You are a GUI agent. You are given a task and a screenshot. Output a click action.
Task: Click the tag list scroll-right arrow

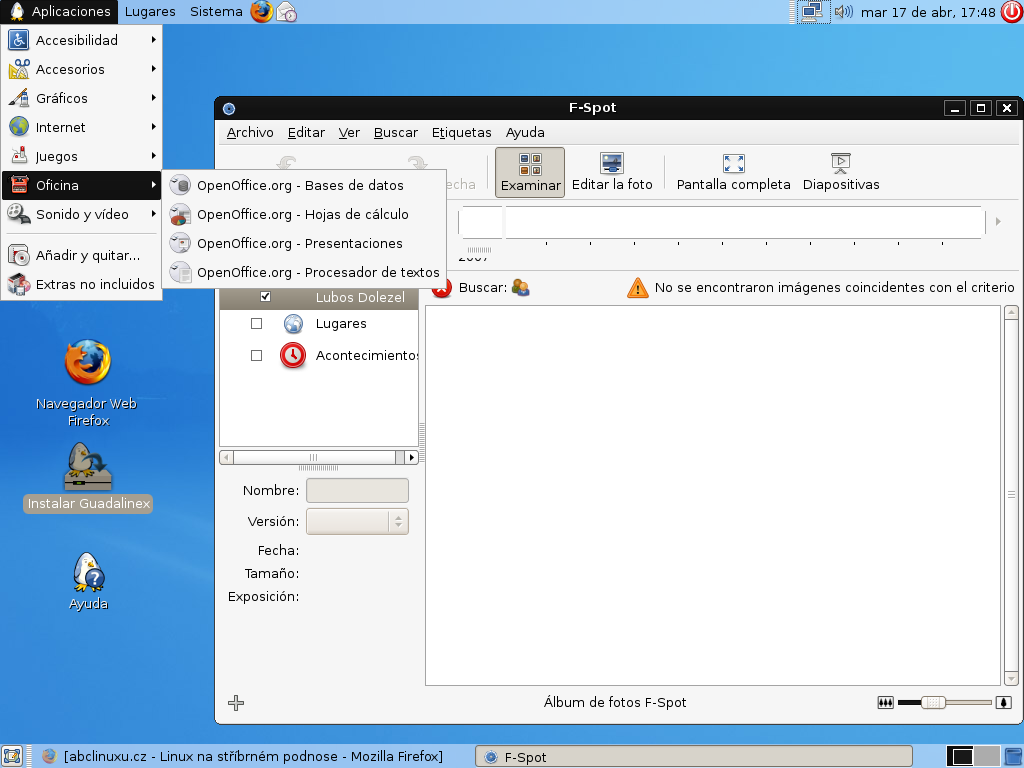411,457
